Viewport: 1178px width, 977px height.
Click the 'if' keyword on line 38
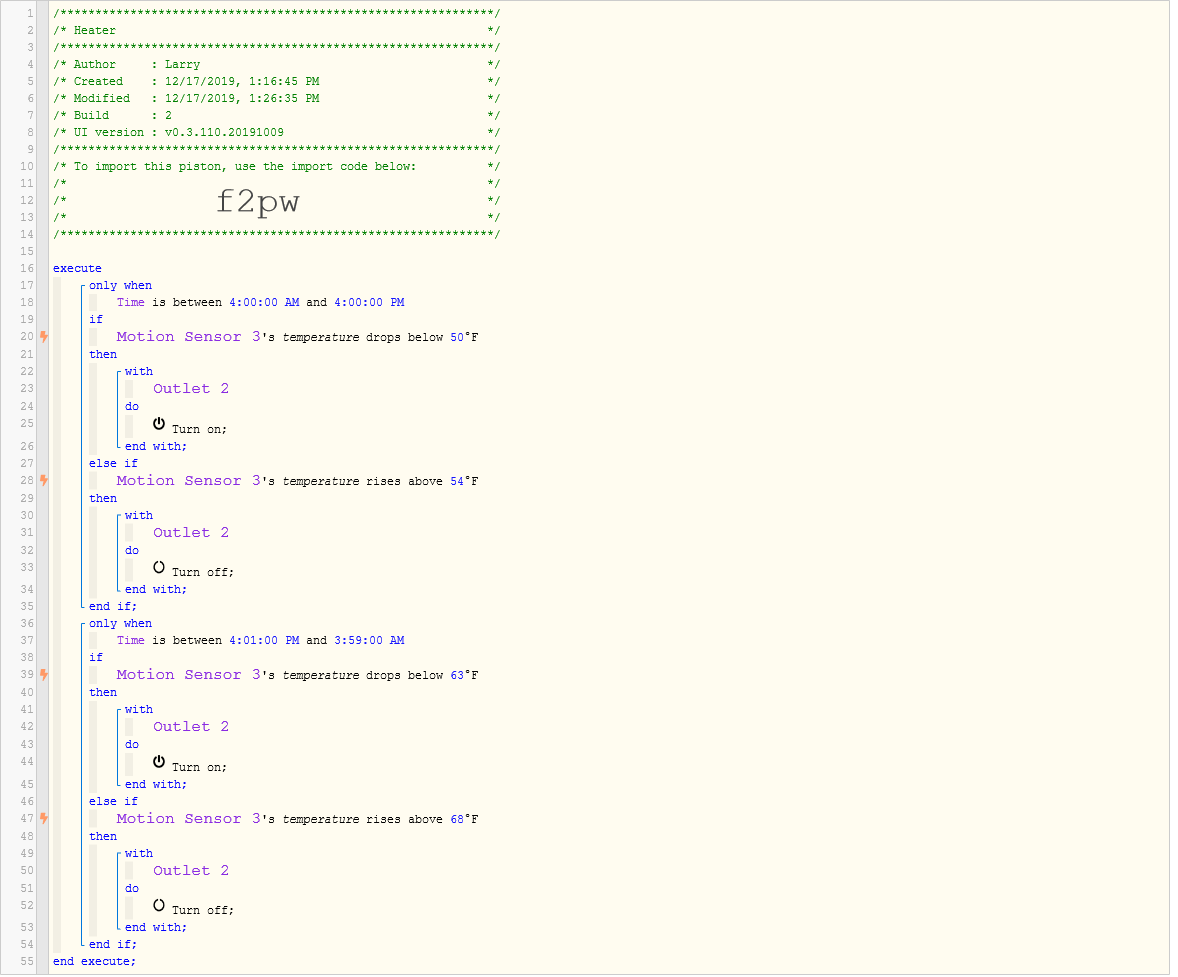tap(96, 658)
